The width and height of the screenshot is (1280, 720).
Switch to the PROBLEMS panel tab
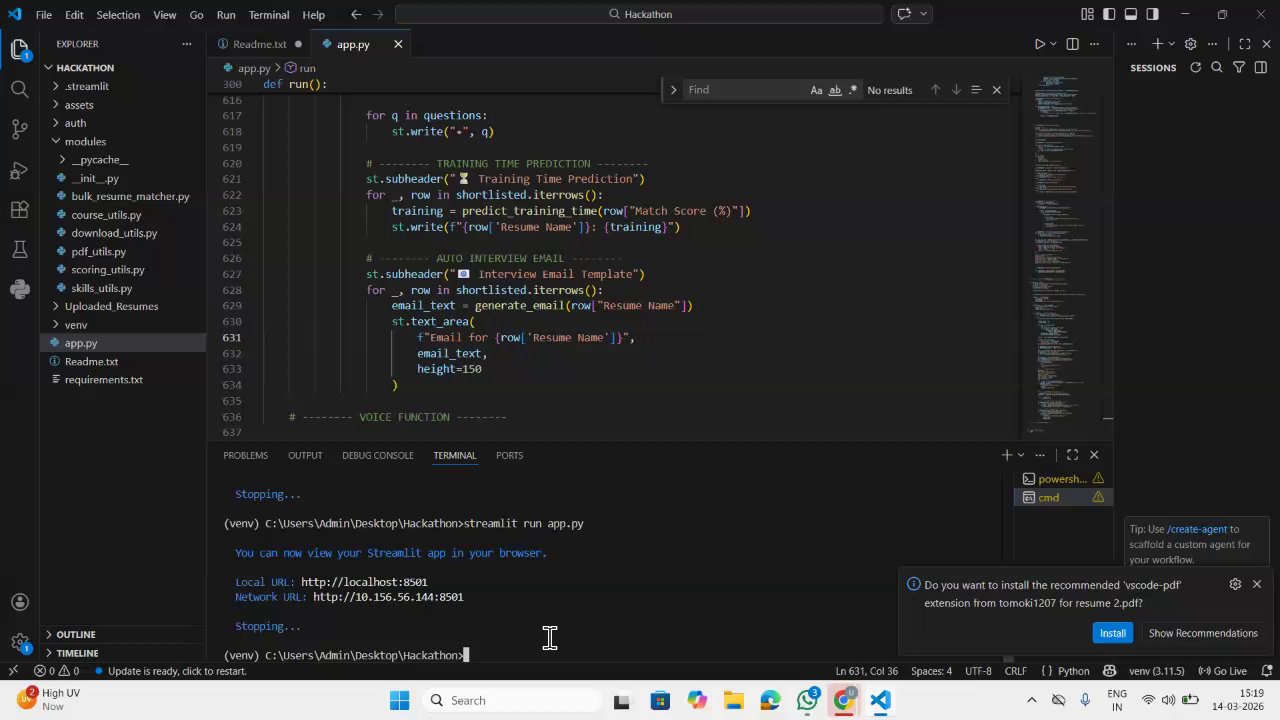245,455
